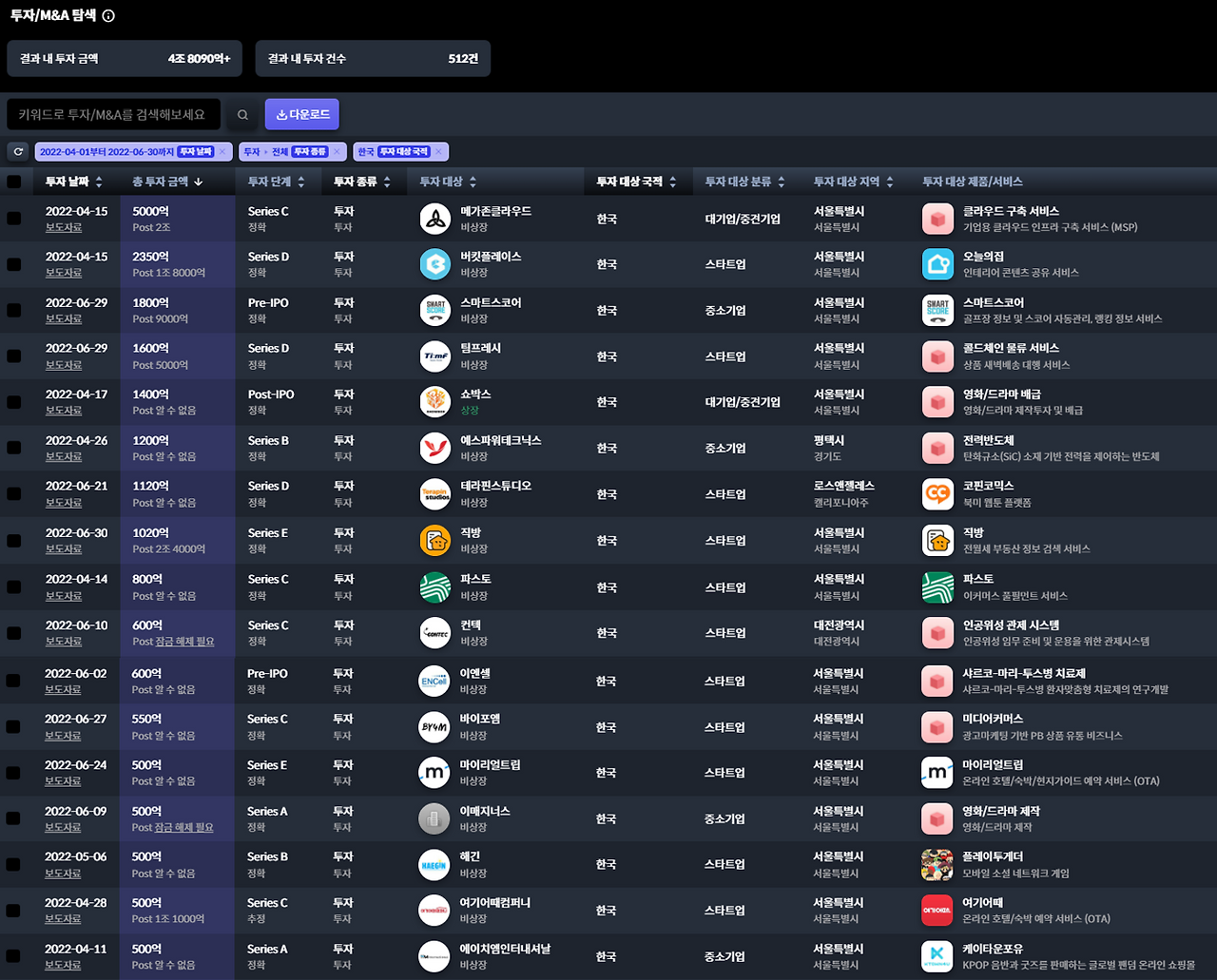The height and width of the screenshot is (980, 1217).
Task: Select the 스마트스코어 row checkbox
Action: pyautogui.click(x=14, y=310)
